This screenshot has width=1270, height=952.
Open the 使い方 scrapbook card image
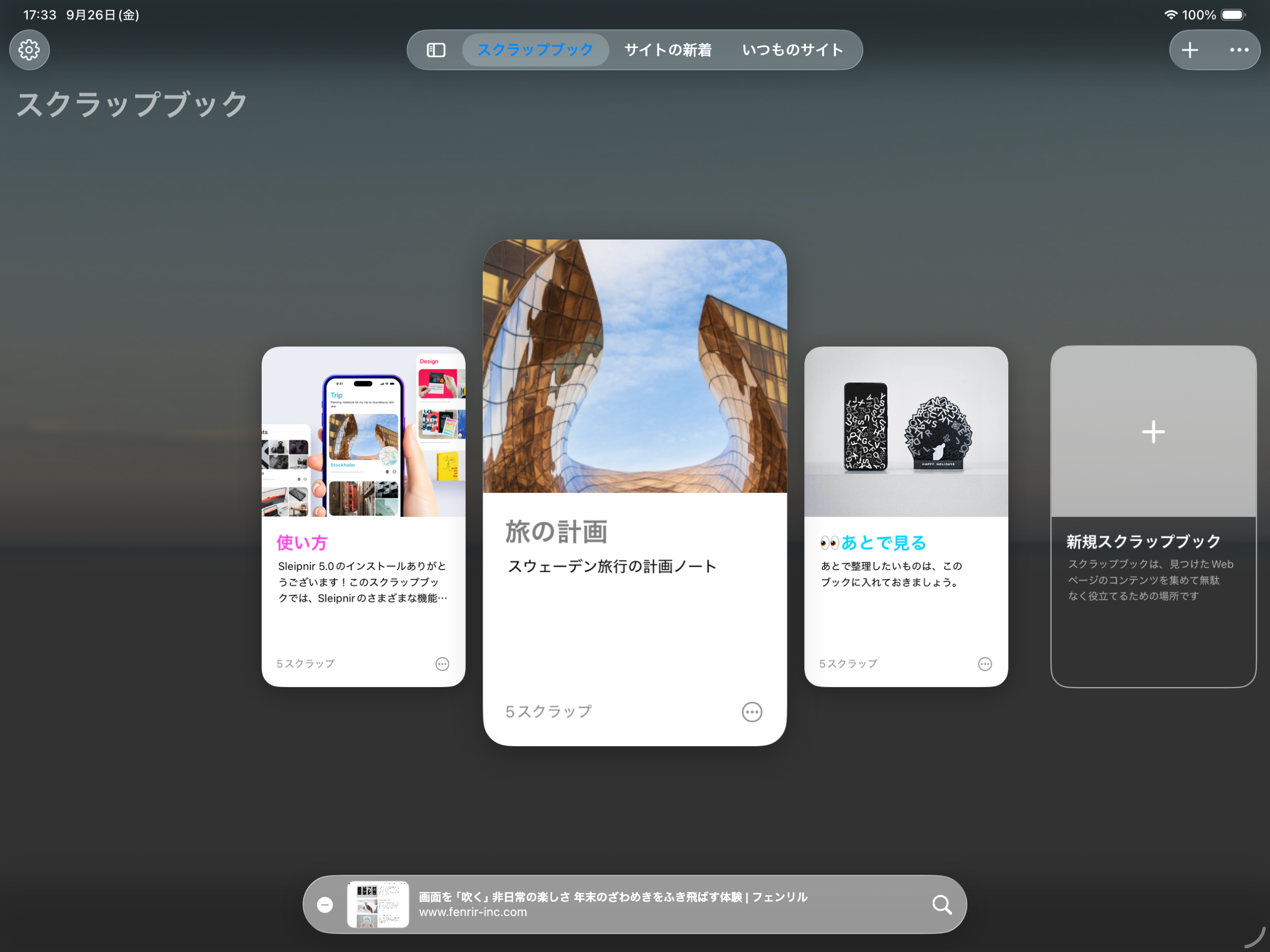click(x=363, y=432)
